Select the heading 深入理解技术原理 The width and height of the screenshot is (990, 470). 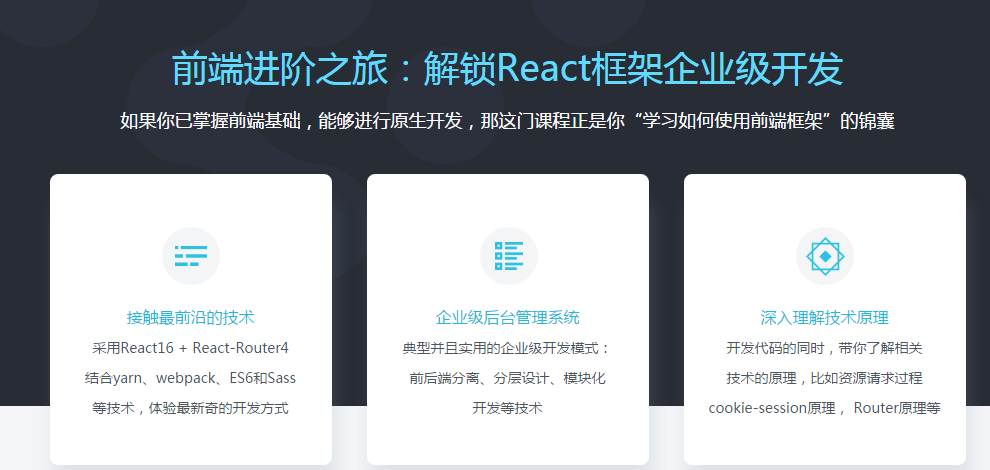point(825,317)
